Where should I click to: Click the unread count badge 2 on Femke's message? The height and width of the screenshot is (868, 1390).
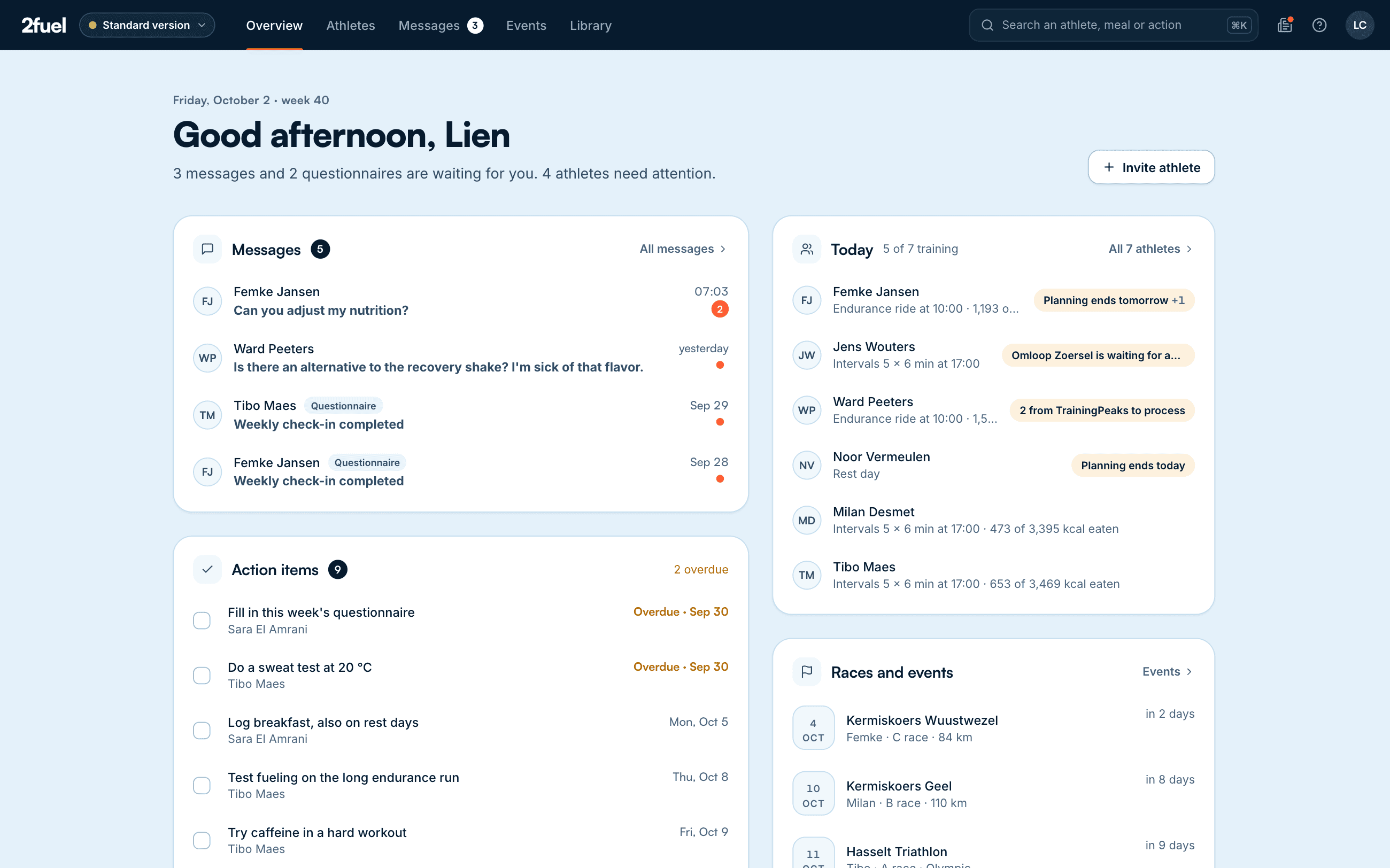coord(720,309)
